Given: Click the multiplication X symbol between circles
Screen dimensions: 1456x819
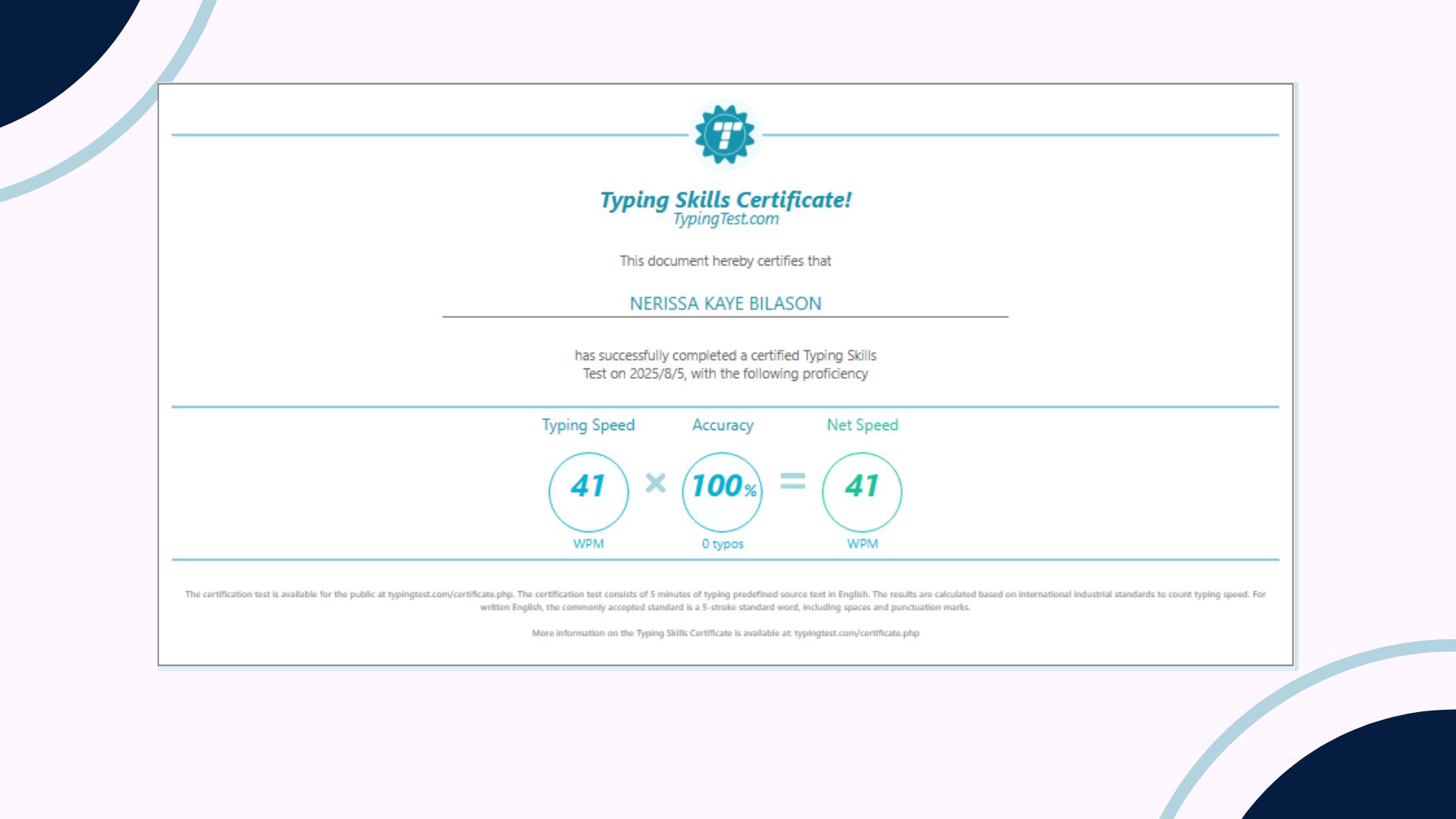Looking at the screenshot, I should pos(655,482).
